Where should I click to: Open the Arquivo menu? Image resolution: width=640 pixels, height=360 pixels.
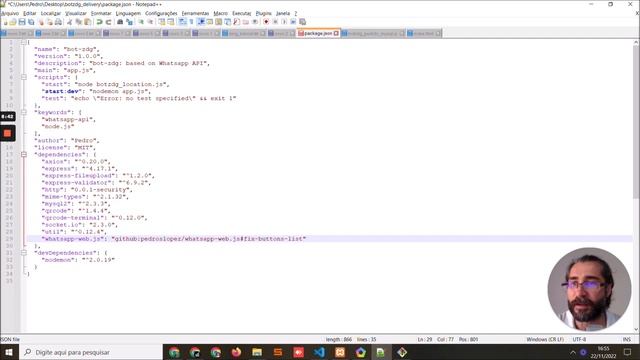(9, 13)
